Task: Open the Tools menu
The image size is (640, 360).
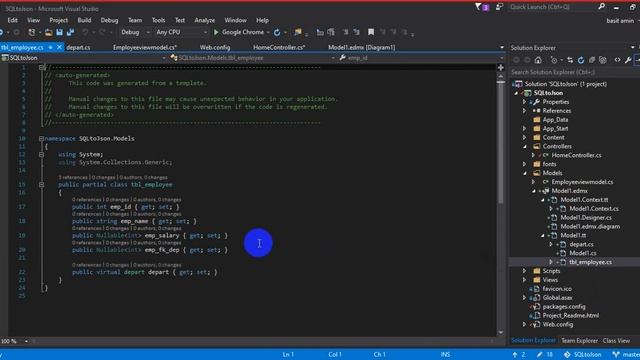Action: pos(158,20)
